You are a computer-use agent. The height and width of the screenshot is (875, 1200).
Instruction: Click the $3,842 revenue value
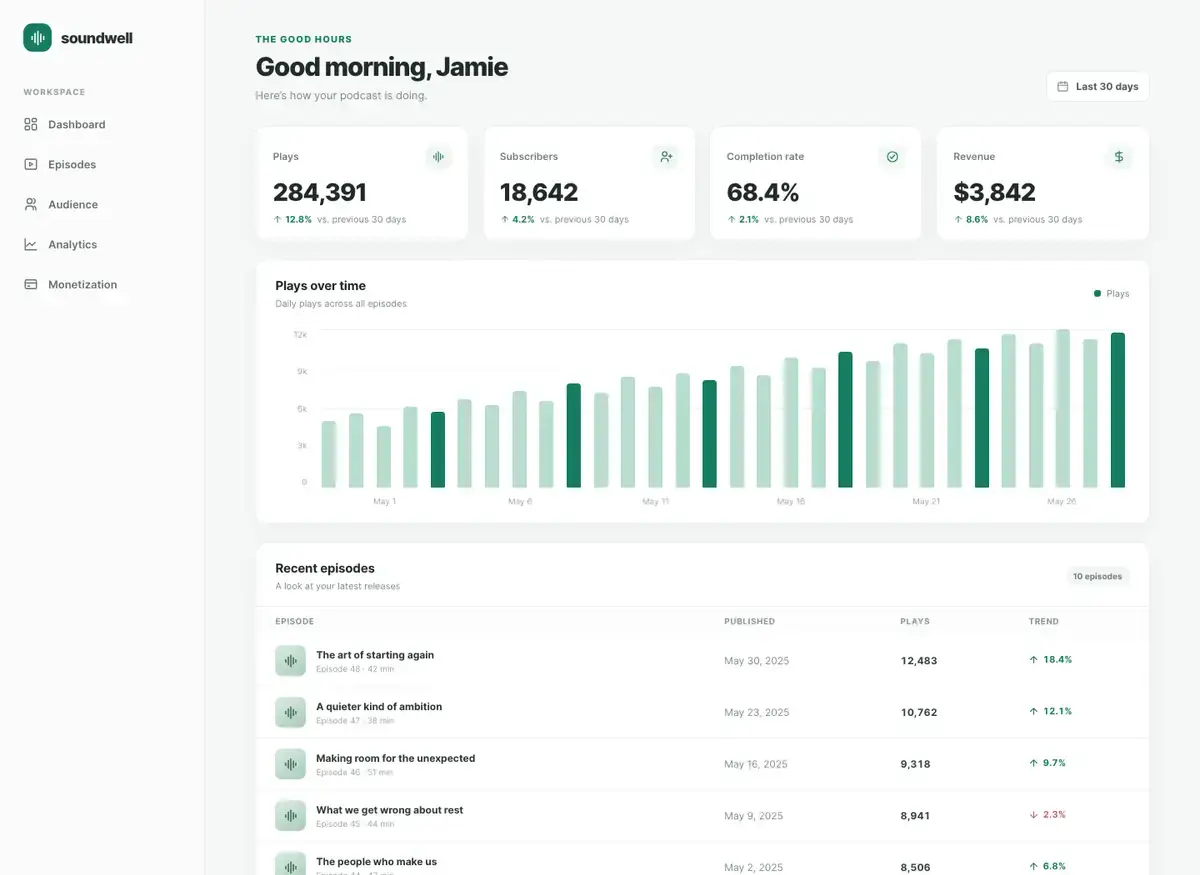994,192
